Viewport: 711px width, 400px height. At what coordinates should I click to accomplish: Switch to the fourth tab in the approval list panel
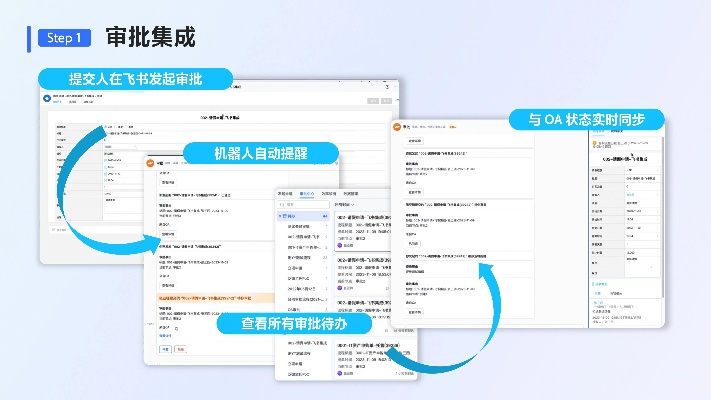351,194
